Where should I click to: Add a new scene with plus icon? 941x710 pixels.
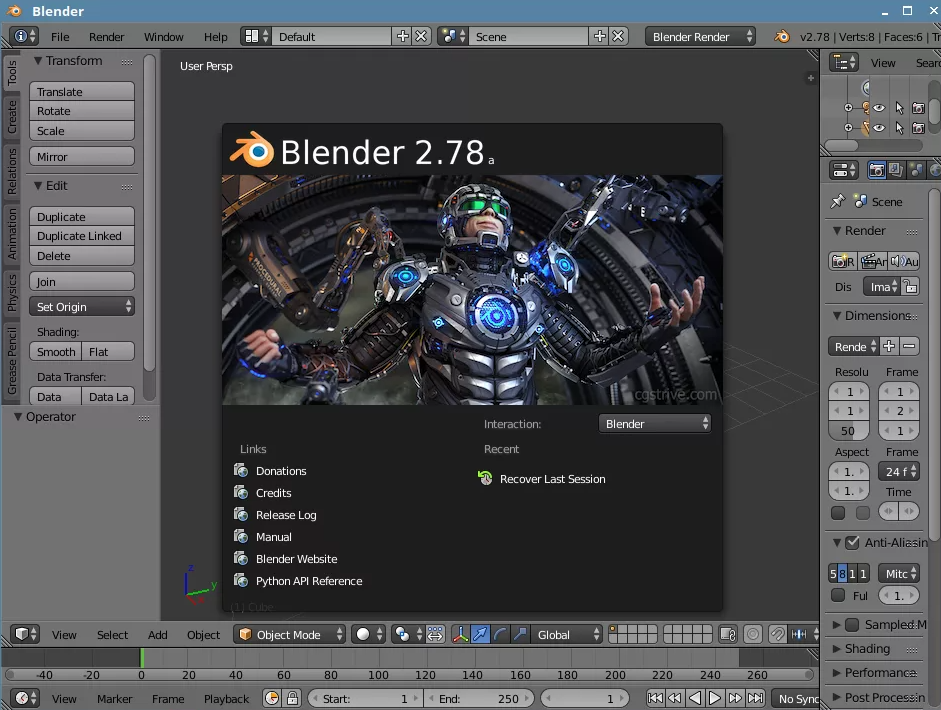600,36
